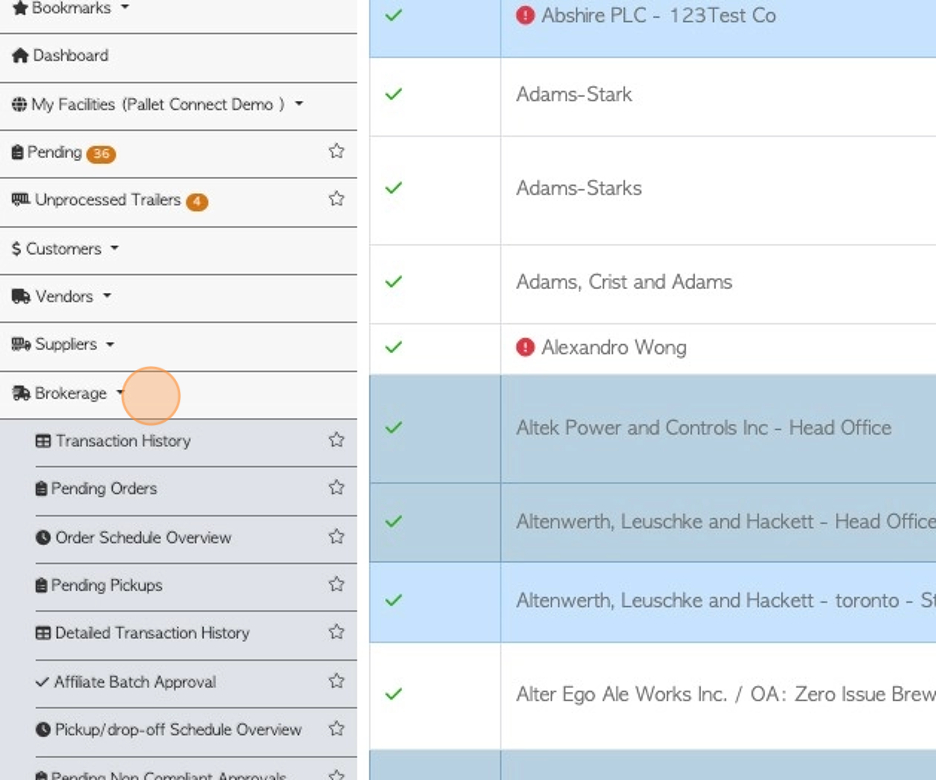This screenshot has width=936, height=780.
Task: Click the Pending Orders clipboard icon
Action: 41,489
